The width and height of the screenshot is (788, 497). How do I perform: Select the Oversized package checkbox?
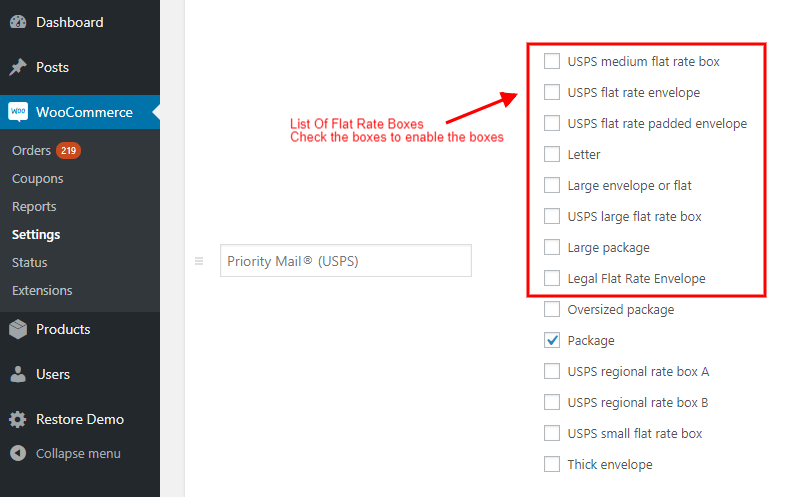pos(552,309)
